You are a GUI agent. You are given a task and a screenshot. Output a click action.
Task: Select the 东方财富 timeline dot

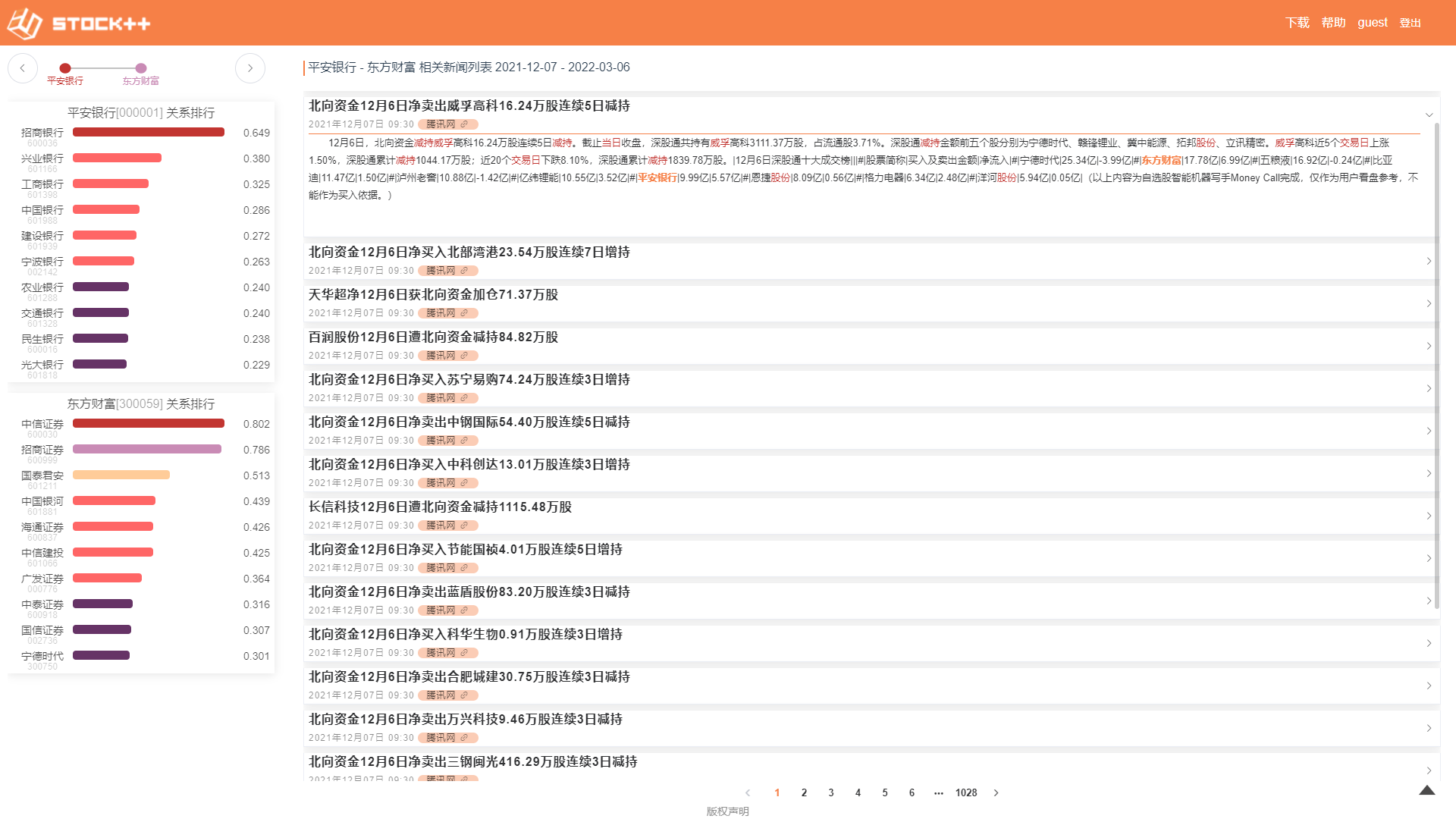[141, 68]
